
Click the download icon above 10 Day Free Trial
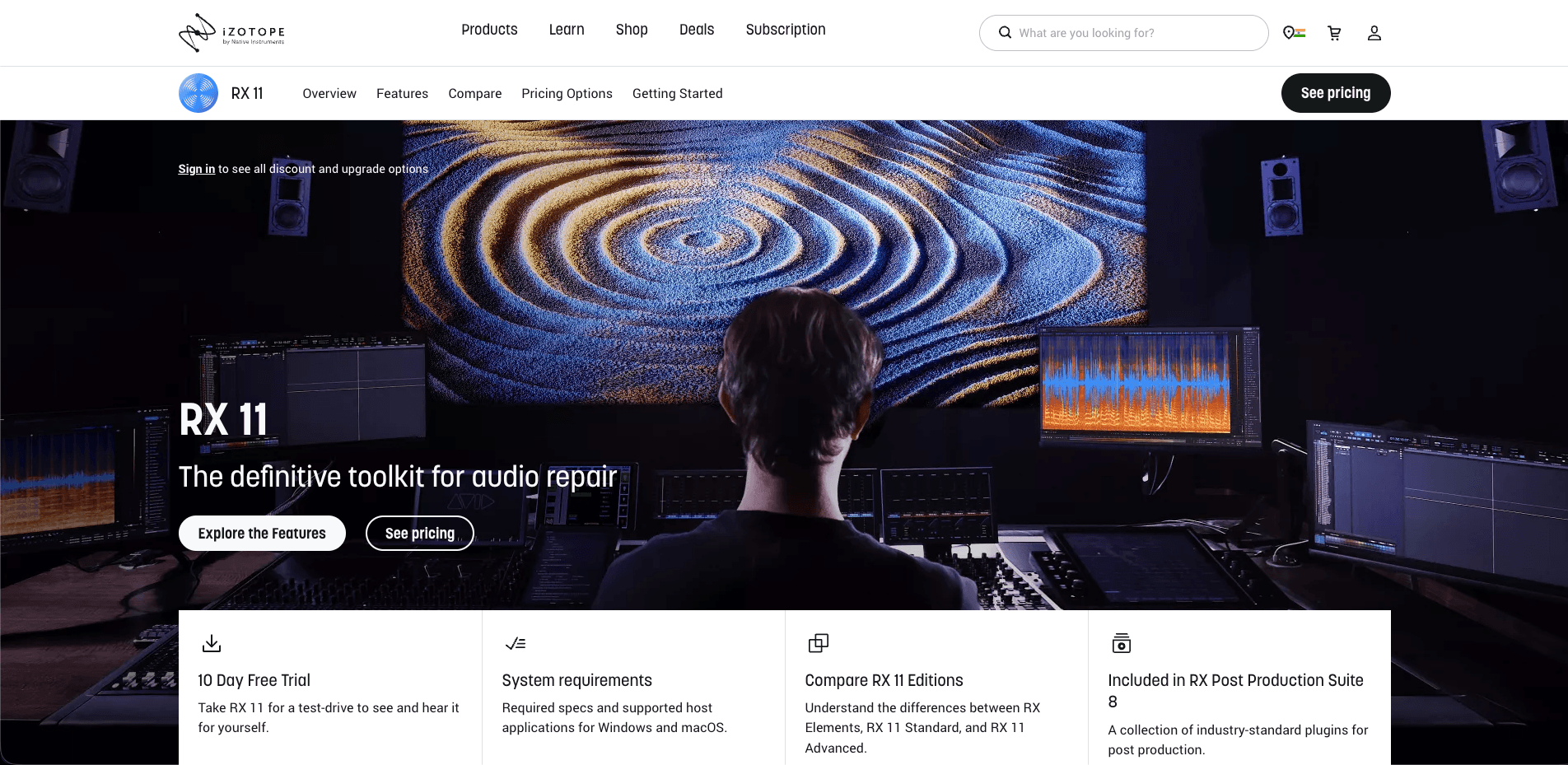click(212, 643)
